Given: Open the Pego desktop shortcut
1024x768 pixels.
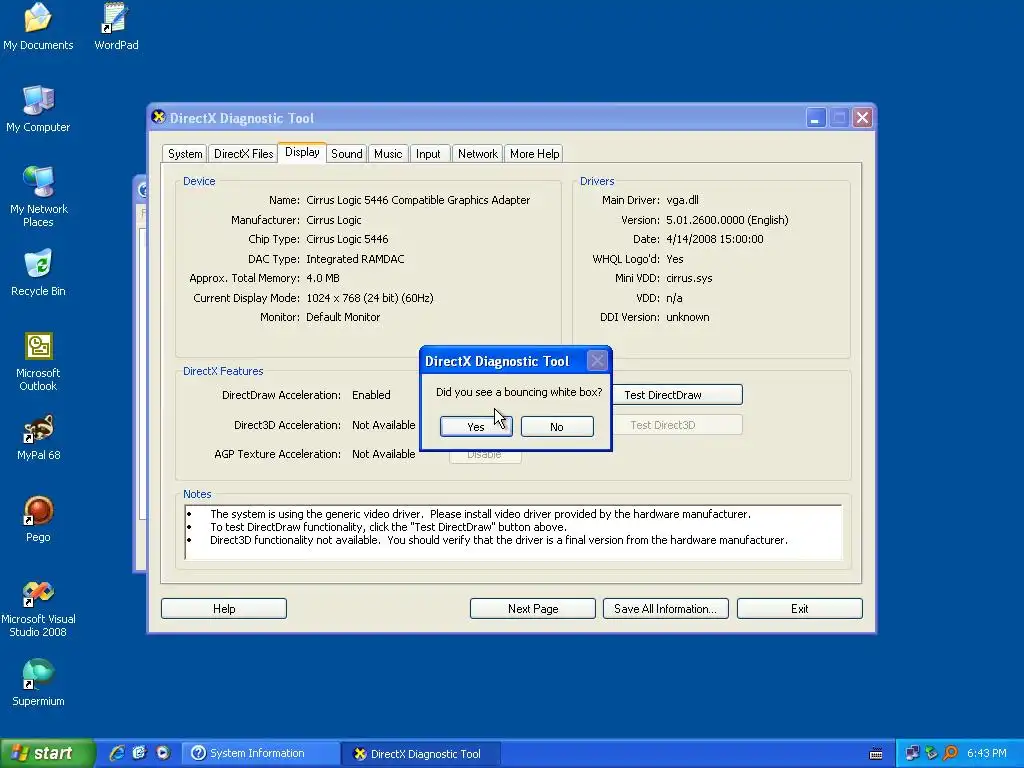Looking at the screenshot, I should (38, 519).
